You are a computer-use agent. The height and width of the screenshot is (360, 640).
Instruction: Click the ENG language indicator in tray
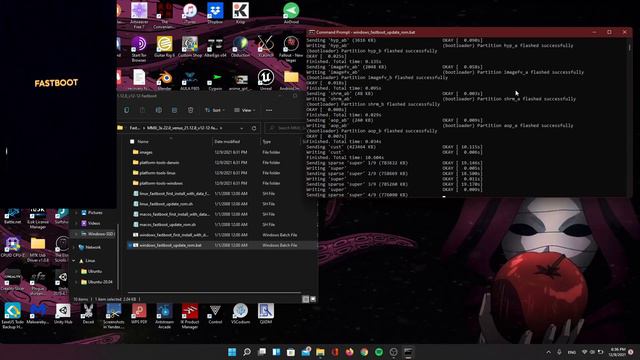coord(571,352)
